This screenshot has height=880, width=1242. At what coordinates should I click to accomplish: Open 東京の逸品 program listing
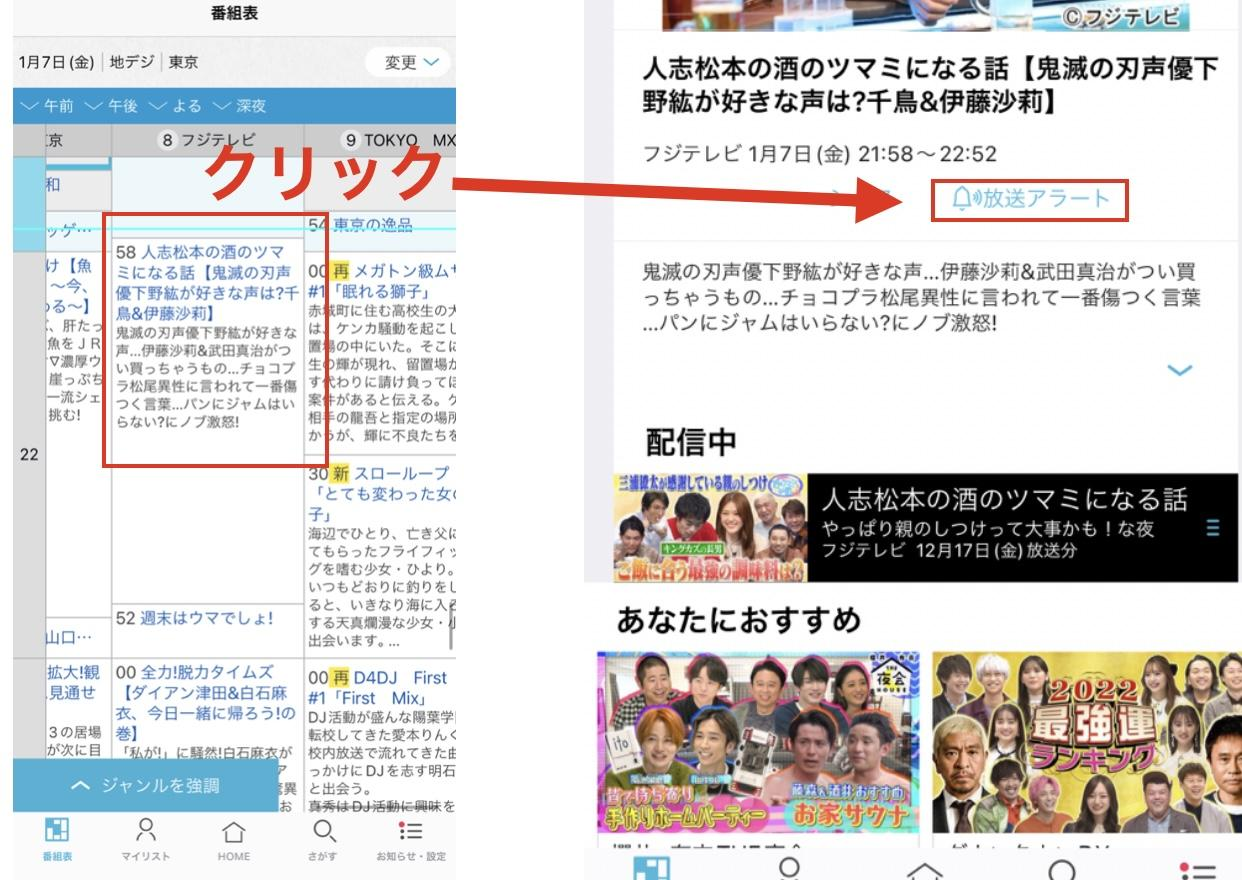pyautogui.click(x=372, y=225)
